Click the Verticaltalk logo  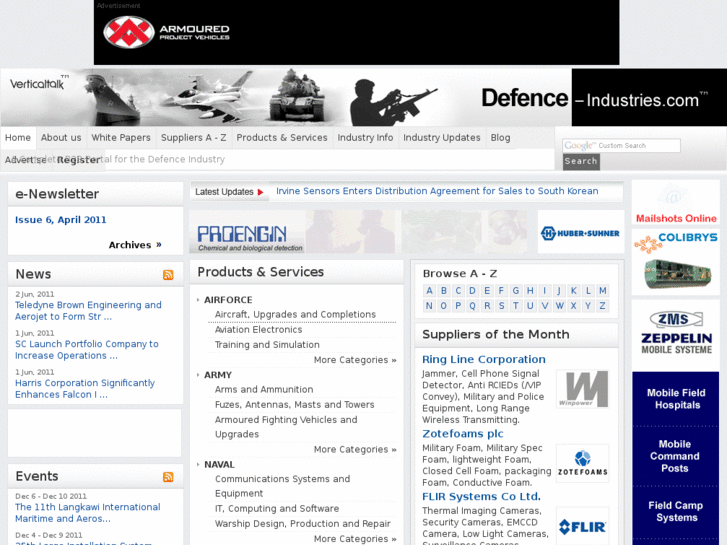[x=39, y=83]
